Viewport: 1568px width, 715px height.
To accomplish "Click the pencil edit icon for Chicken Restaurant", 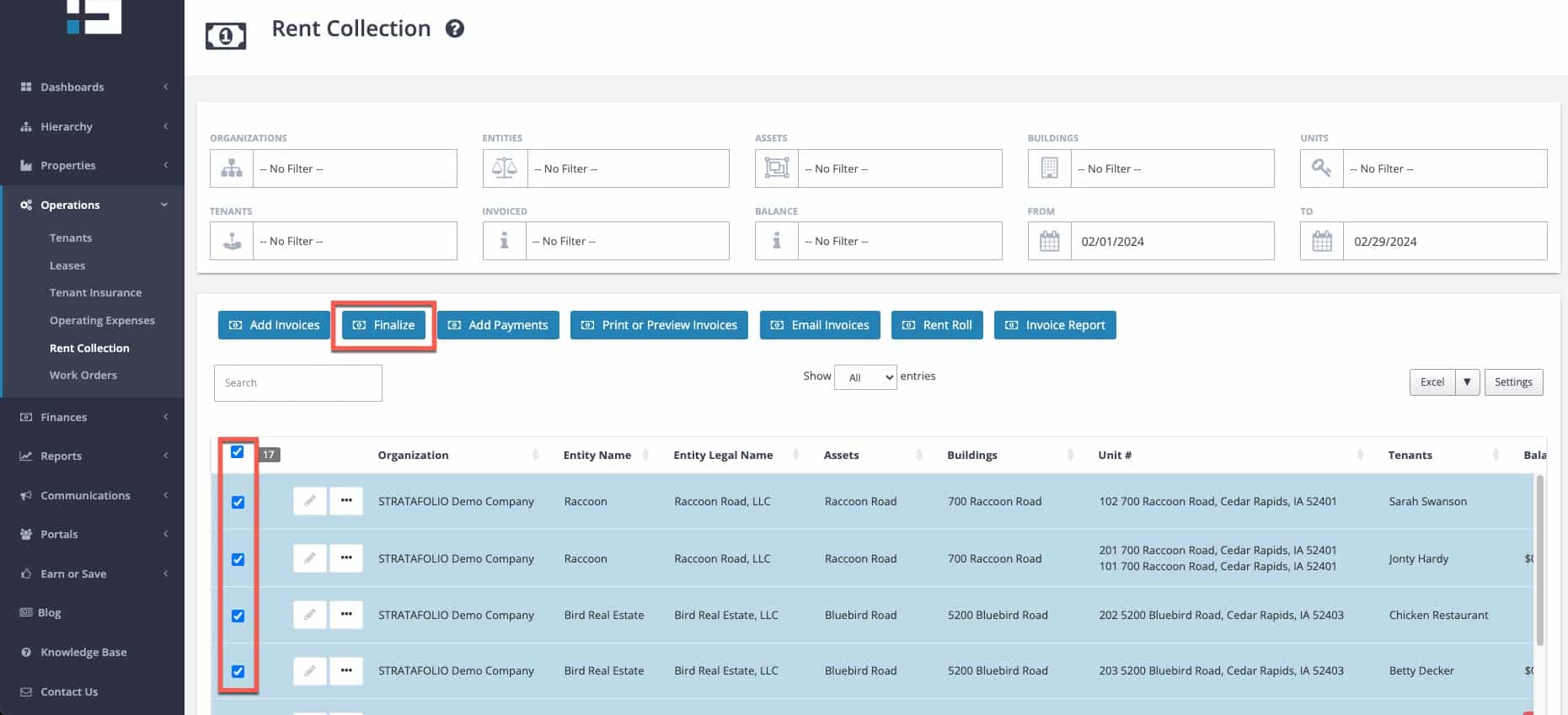I will [309, 615].
